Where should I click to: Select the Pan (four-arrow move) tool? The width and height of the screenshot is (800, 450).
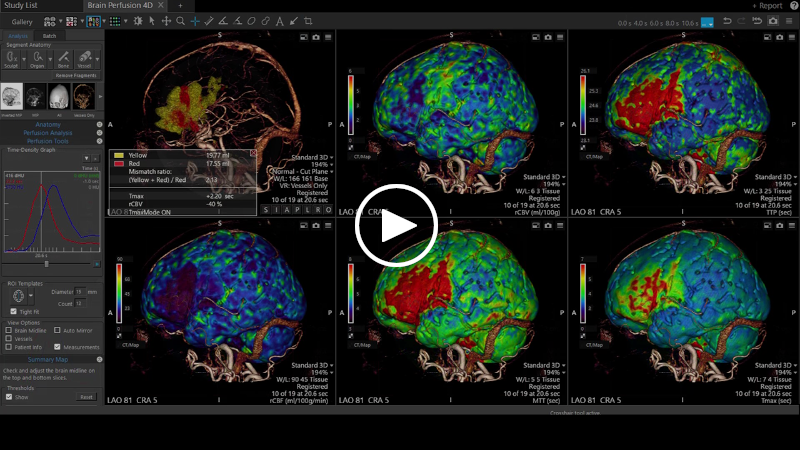pyautogui.click(x=166, y=21)
